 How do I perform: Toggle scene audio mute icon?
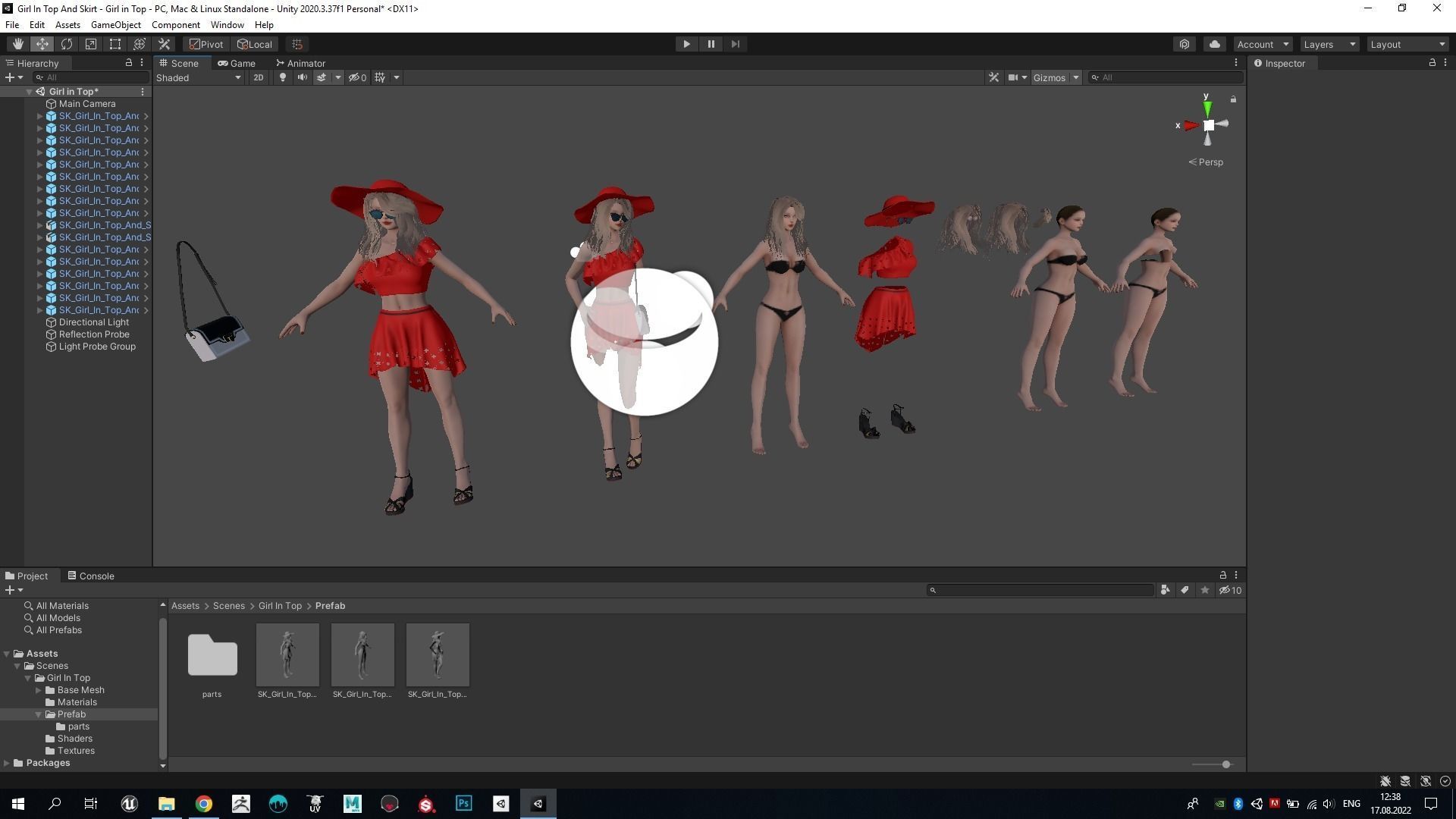(302, 77)
